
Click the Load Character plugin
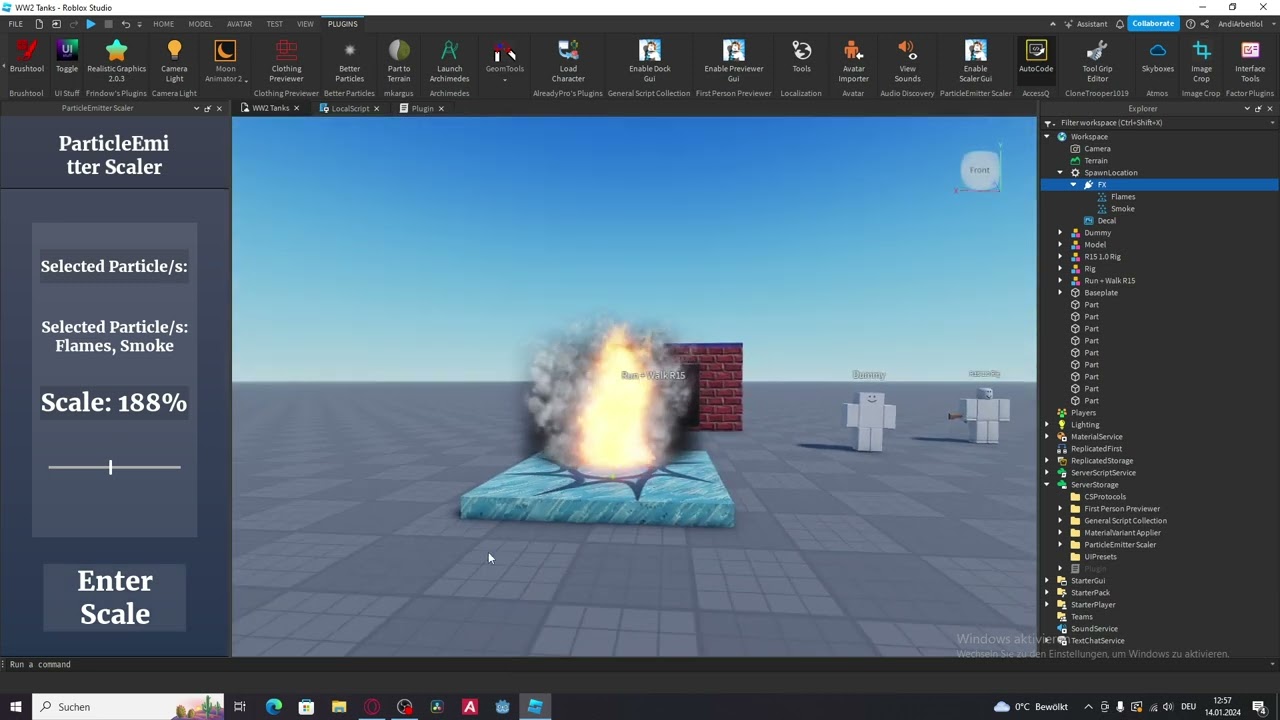click(x=568, y=61)
